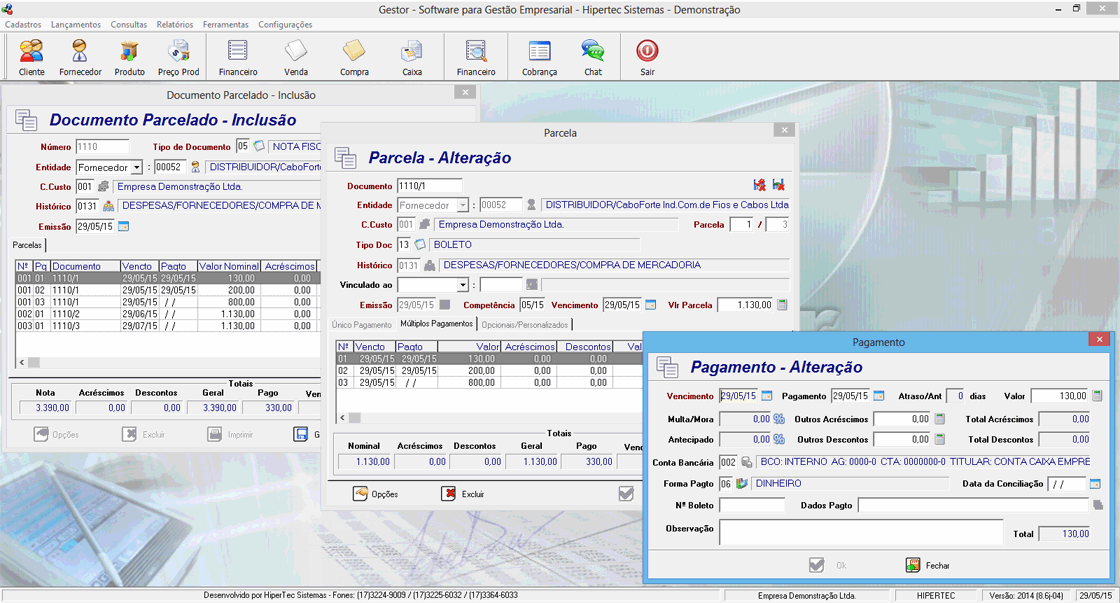The height and width of the screenshot is (603, 1120).
Task: Expand Entidade Fornecedor dropdown in Documento Parcelado
Action: [136, 167]
